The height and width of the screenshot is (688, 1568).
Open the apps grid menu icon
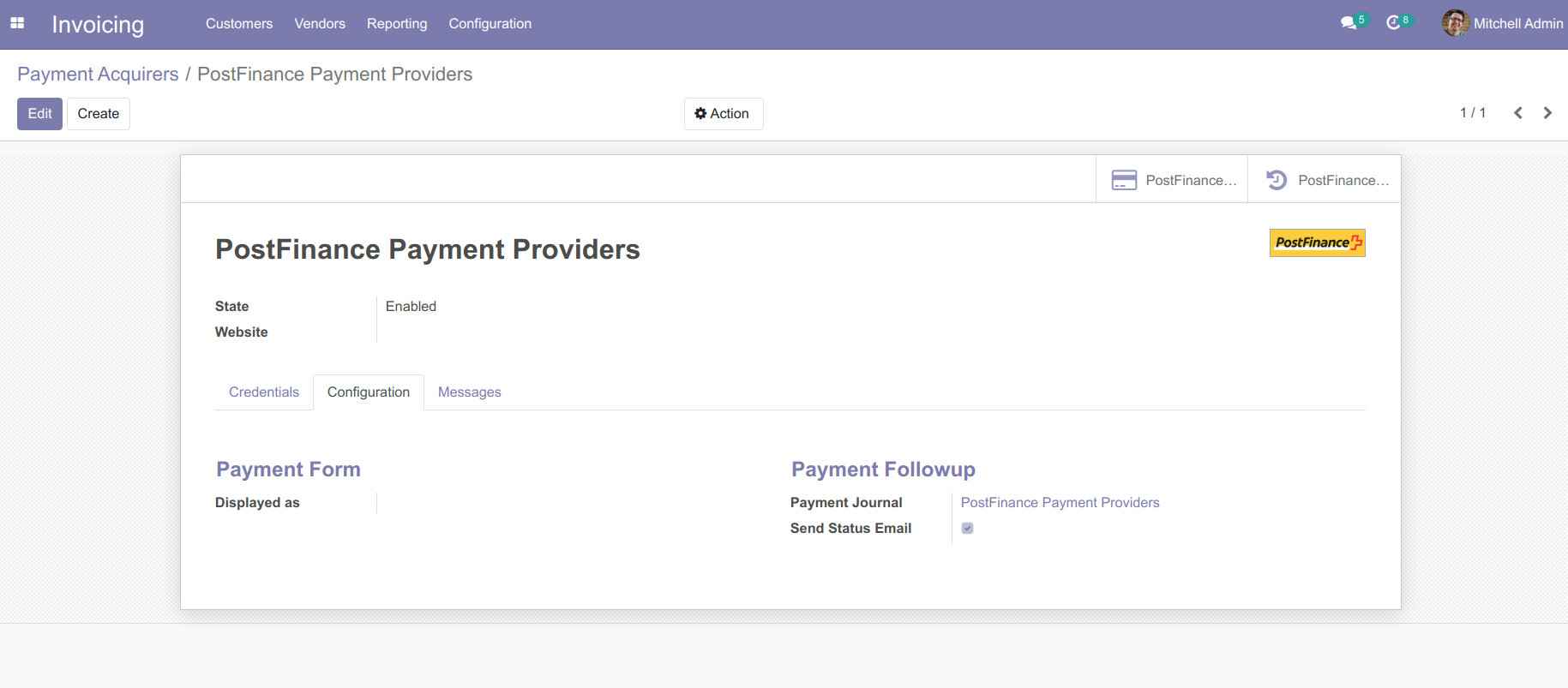pos(17,24)
